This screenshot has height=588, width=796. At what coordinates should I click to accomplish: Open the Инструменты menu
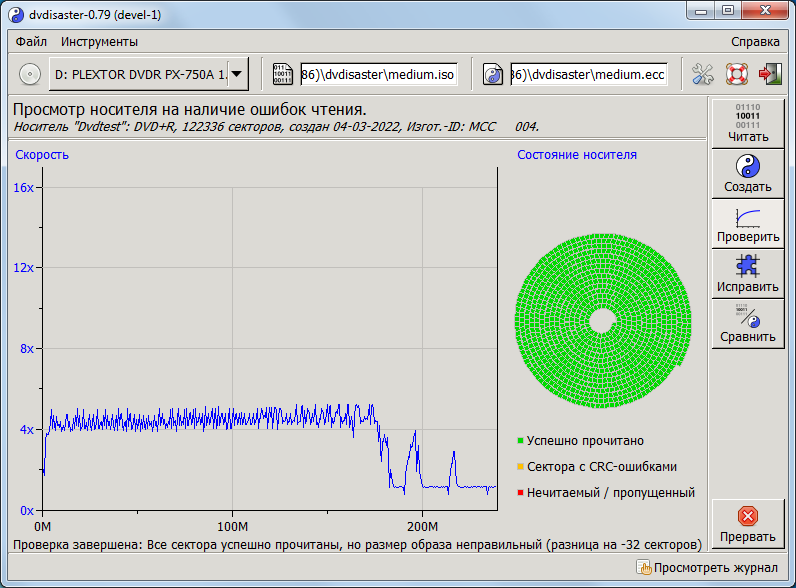pyautogui.click(x=99, y=42)
